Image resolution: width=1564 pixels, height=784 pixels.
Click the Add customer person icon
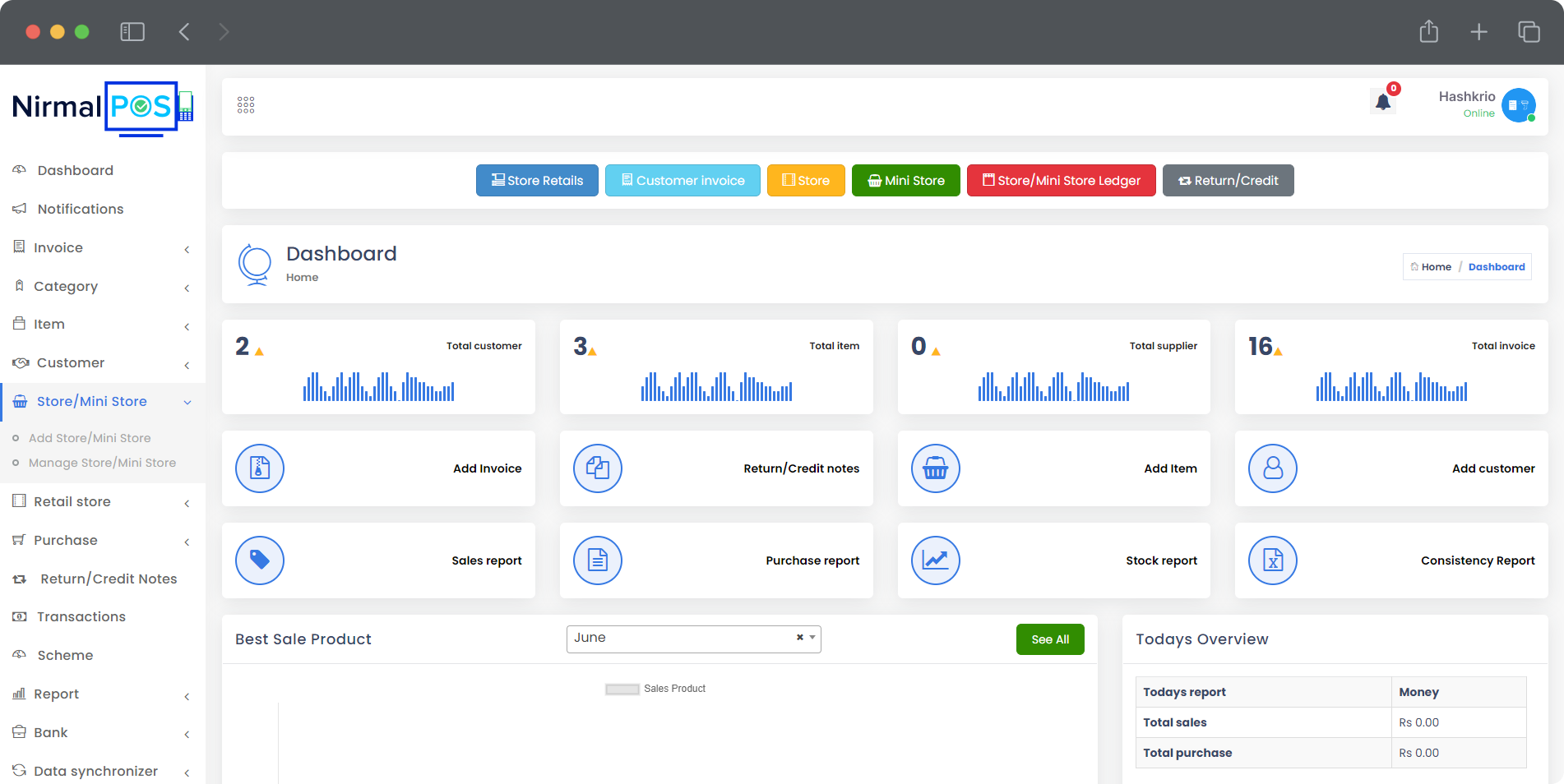click(x=1273, y=468)
